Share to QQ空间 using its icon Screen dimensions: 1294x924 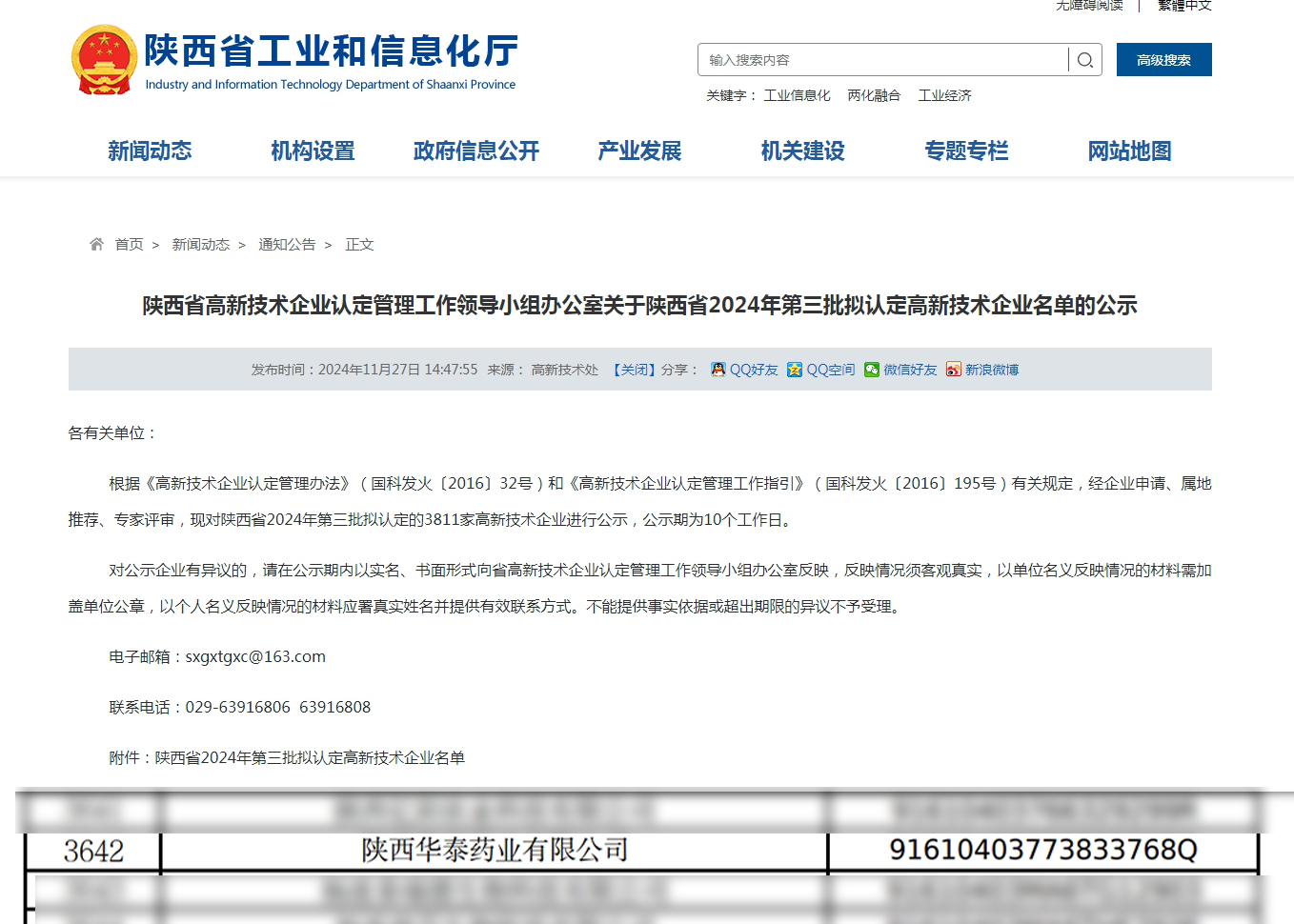[x=795, y=370]
